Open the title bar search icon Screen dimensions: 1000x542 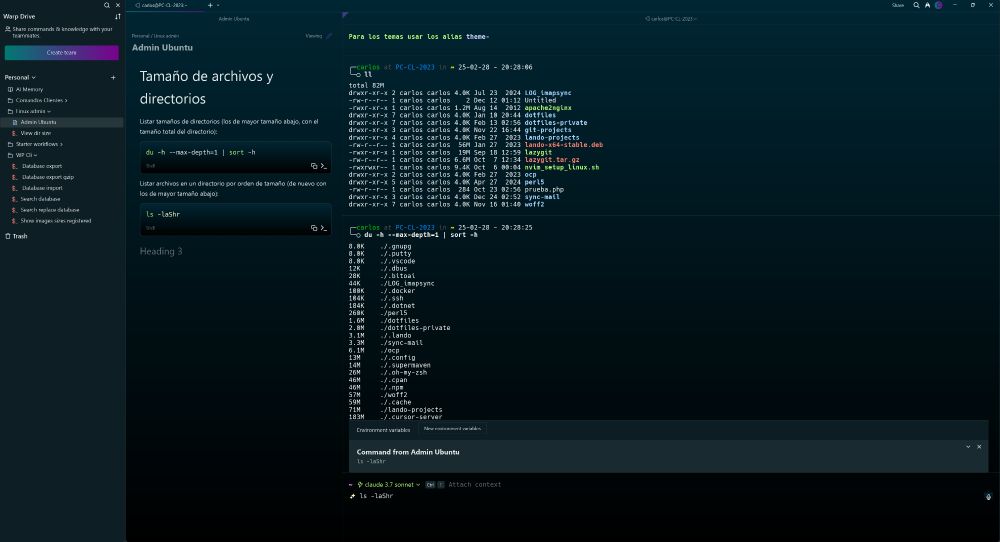[916, 5]
